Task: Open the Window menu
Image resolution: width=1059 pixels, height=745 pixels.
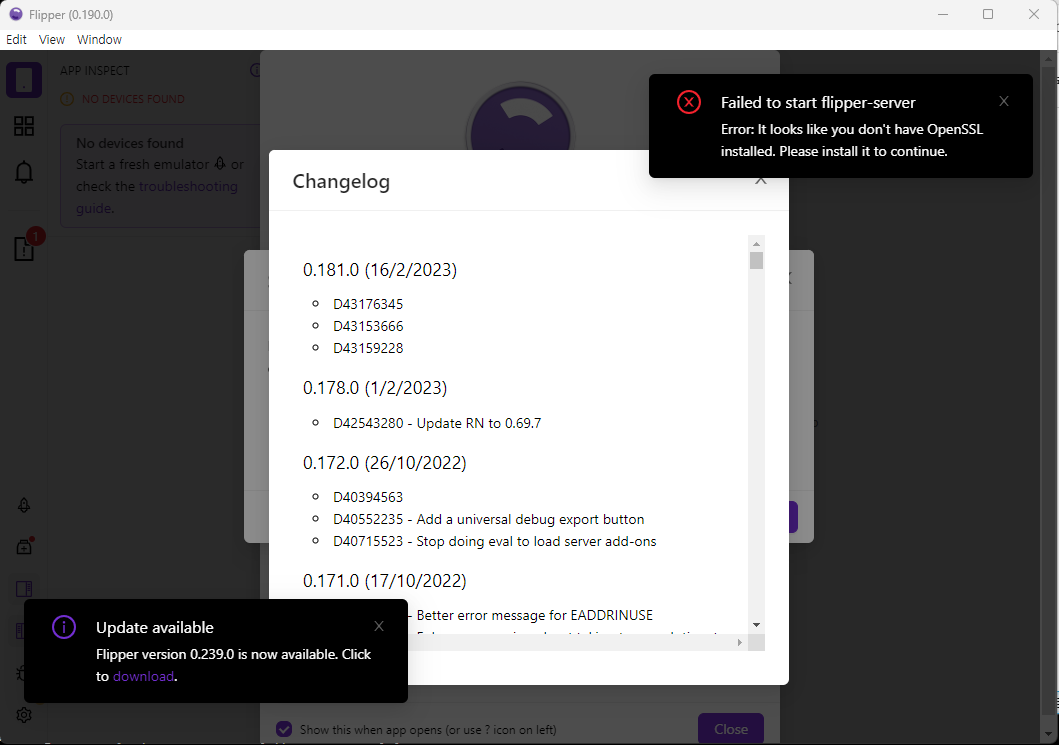Action: coord(99,39)
